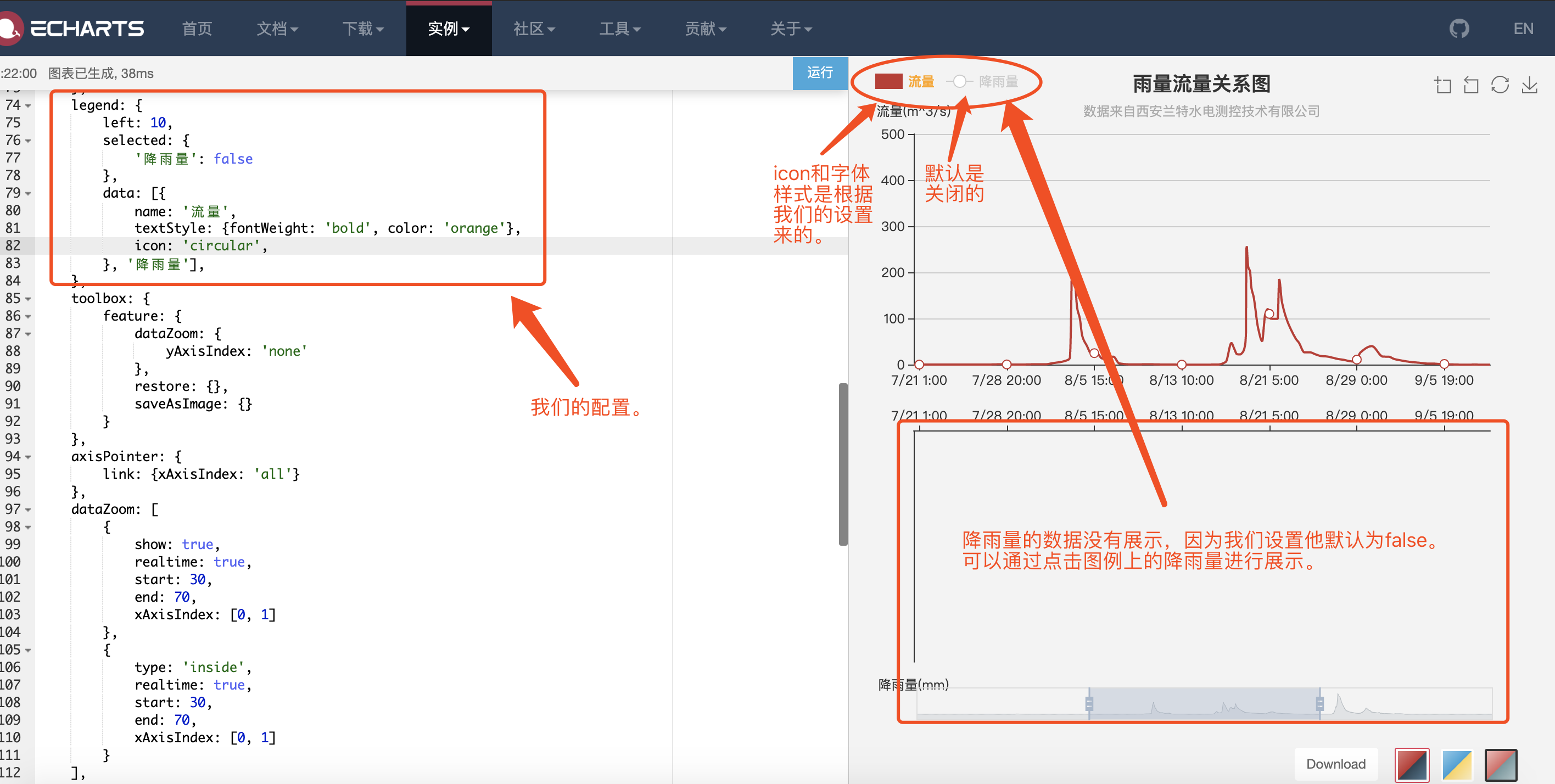
Task: Open the 实例 examples menu
Action: [x=449, y=29]
